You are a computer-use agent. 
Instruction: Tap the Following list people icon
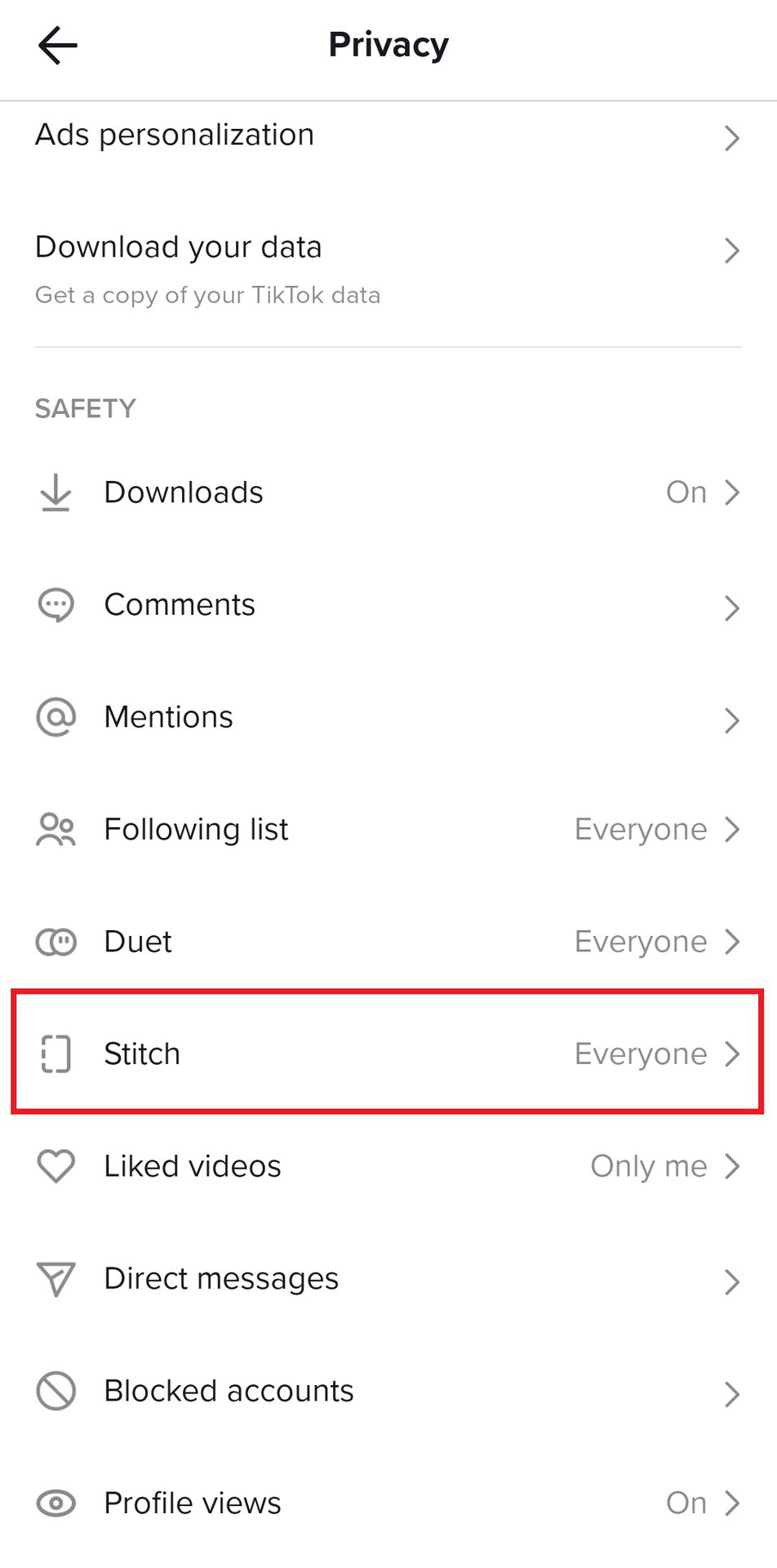[x=55, y=830]
